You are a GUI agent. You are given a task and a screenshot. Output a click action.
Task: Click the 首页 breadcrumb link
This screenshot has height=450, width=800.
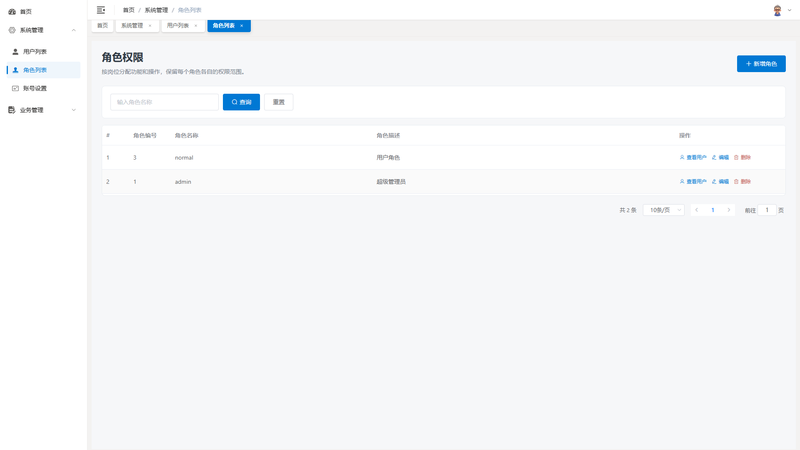pos(129,10)
